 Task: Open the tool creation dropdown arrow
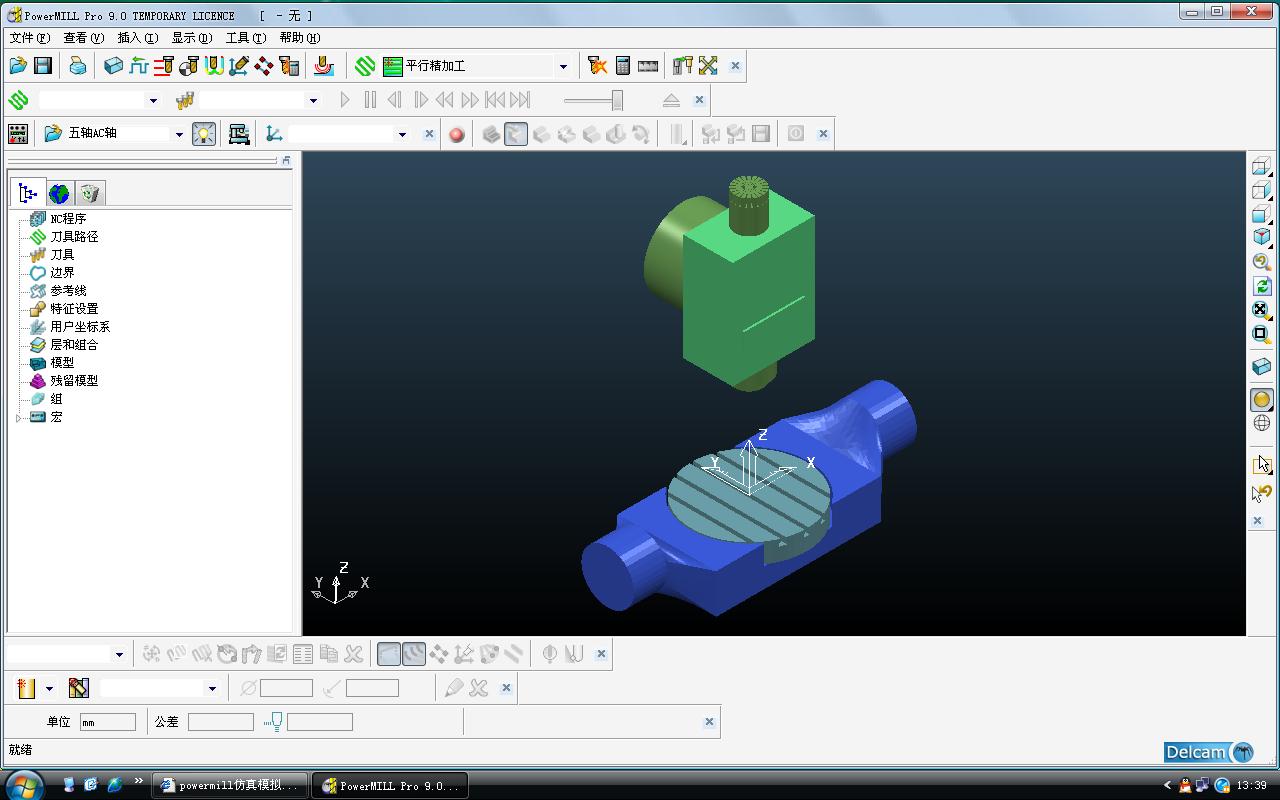coord(49,688)
